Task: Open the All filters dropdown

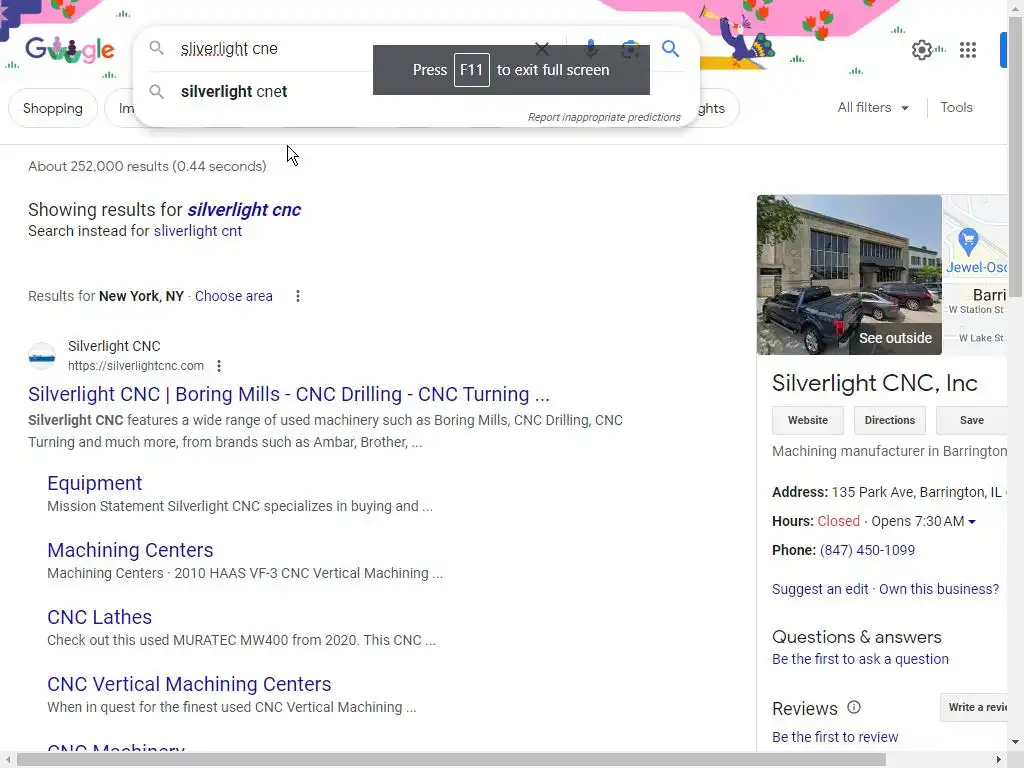Action: click(x=872, y=108)
